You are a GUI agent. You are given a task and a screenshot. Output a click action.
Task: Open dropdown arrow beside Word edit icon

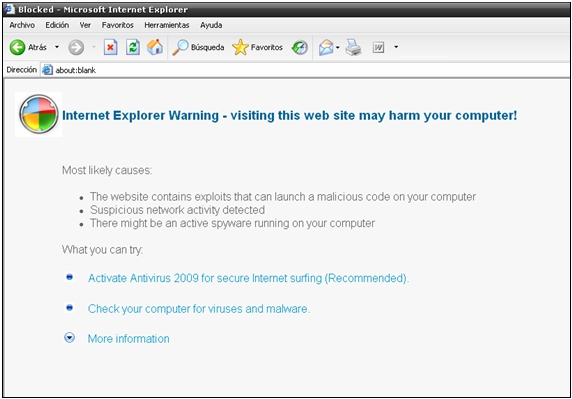click(396, 47)
